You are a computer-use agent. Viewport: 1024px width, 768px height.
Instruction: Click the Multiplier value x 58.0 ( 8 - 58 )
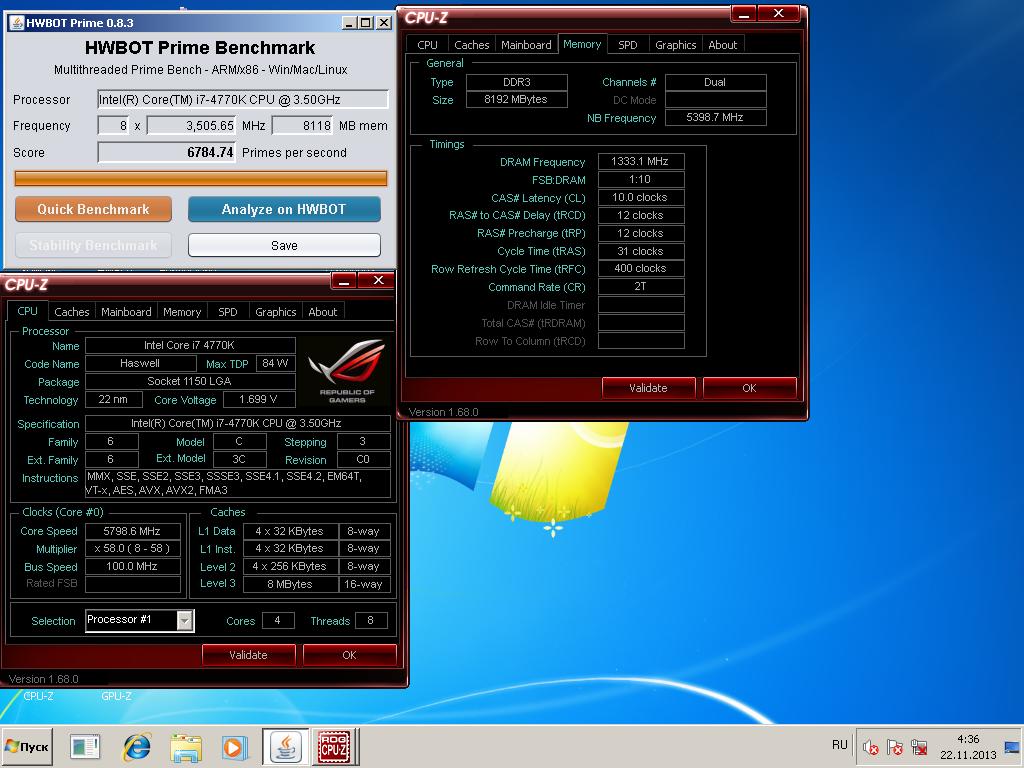click(x=133, y=549)
